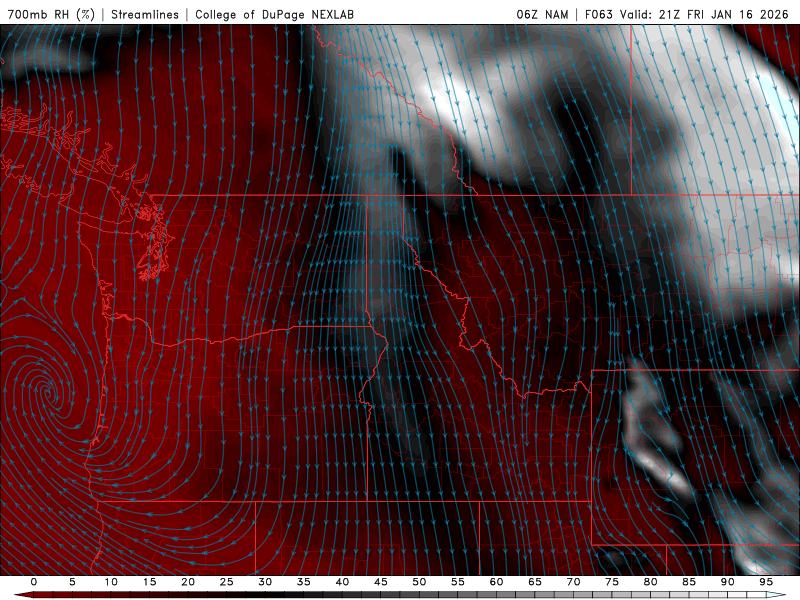Click the colorbar label "20"
Viewport: 800px width, 600px height.
tap(188, 582)
